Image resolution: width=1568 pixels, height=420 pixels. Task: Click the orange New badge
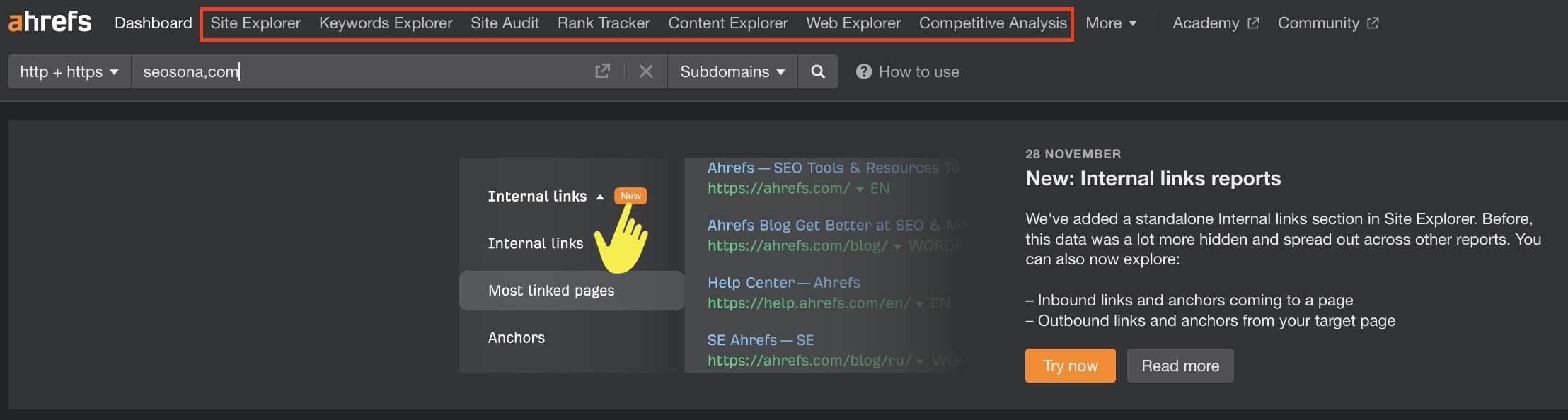[x=630, y=196]
